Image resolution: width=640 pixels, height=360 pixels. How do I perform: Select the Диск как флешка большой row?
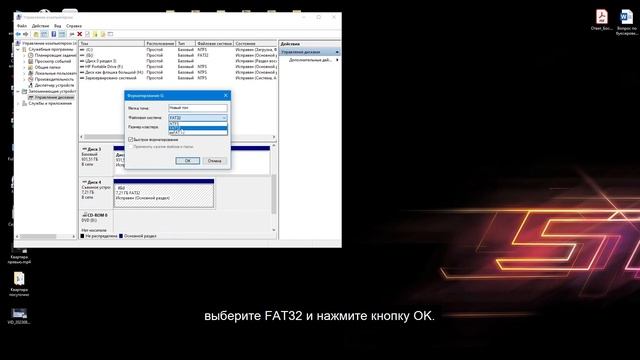178,72
